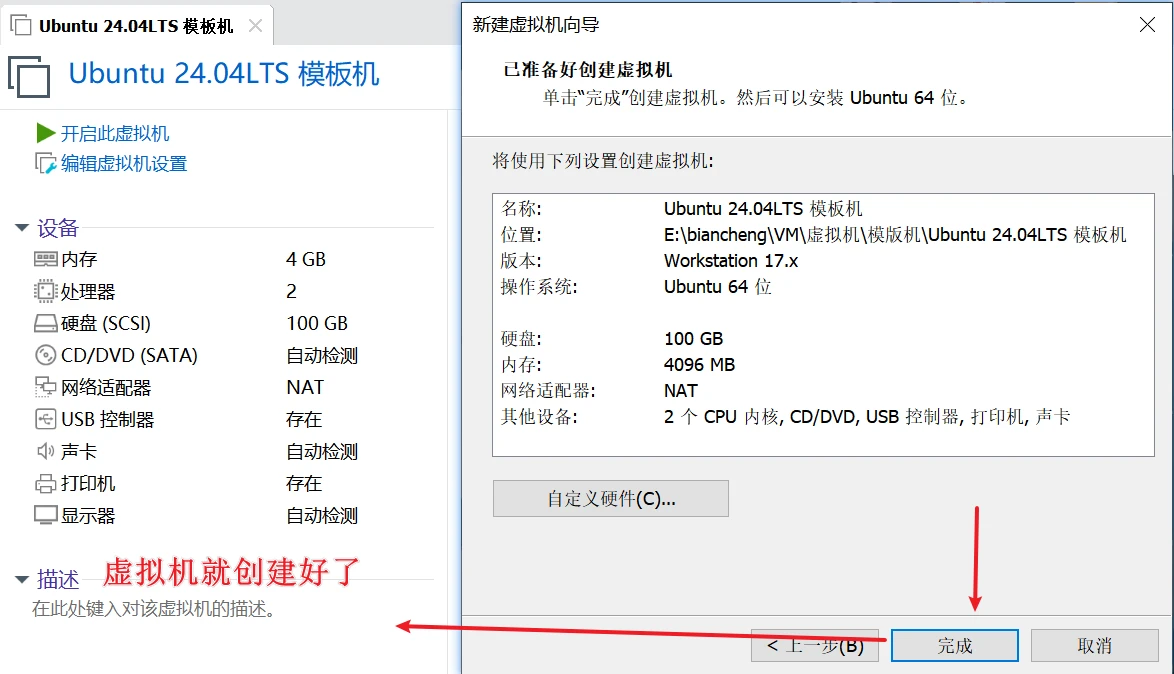Screen dimensions: 1174x674
Task: Switch to the Ubuntu 24.04LTS 模板机 tab
Action: coord(135,26)
